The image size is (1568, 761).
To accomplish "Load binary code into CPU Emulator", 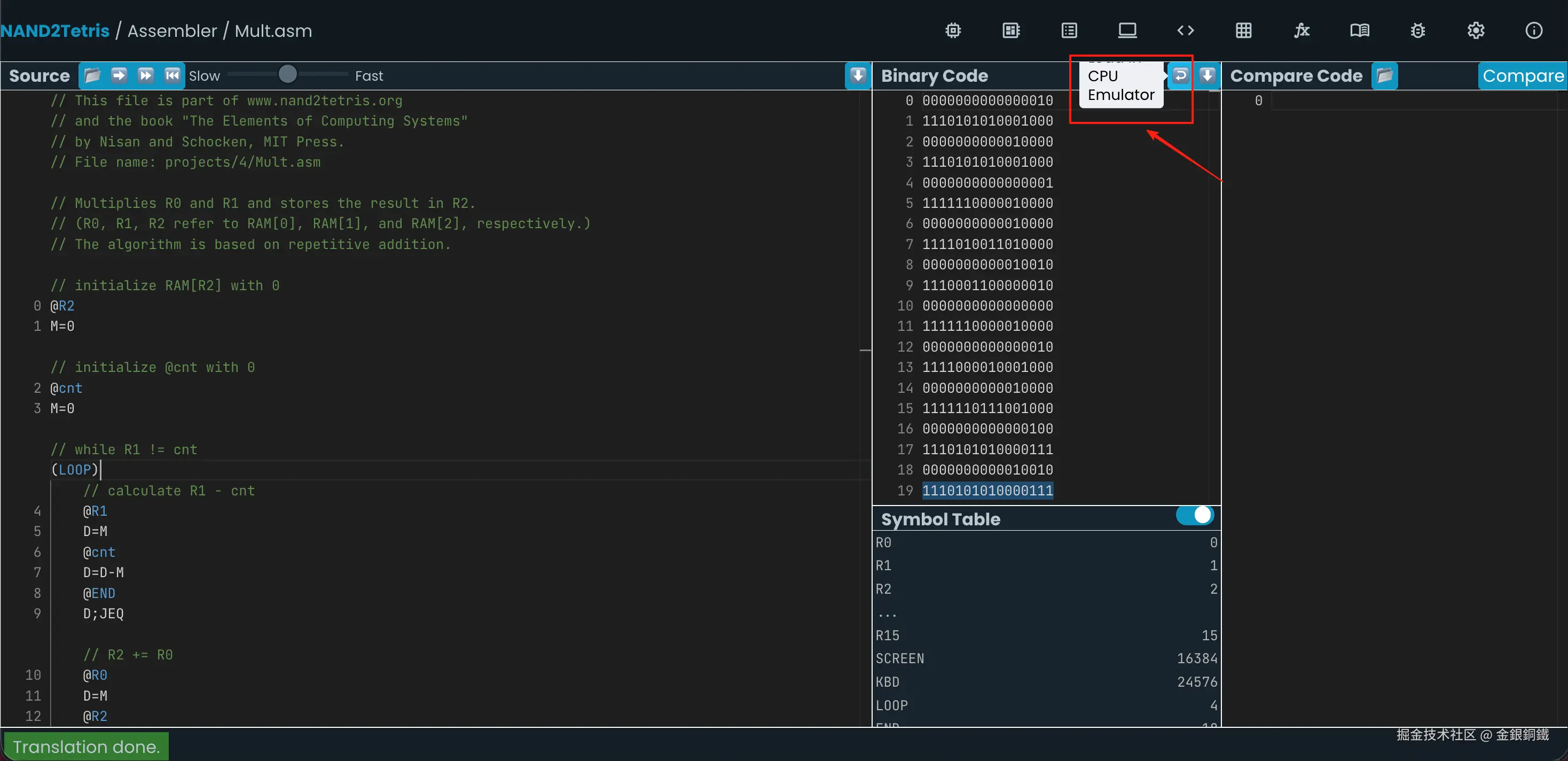I will coord(1180,75).
